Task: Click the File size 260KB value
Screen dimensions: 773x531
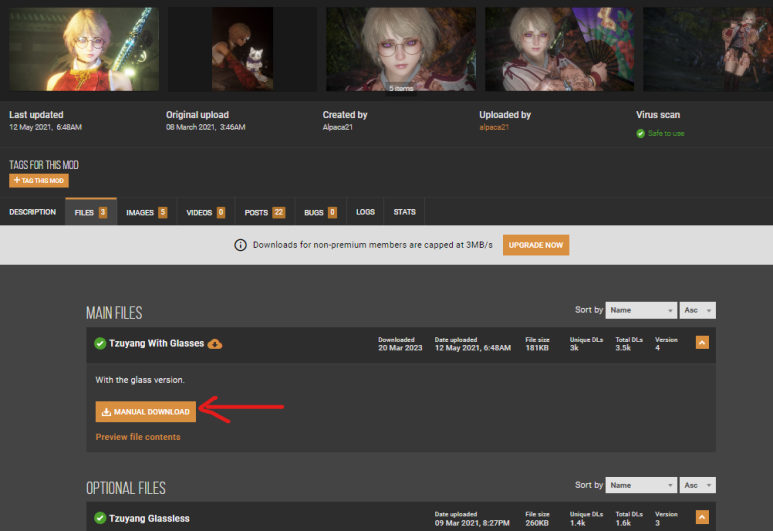Action: tap(537, 523)
